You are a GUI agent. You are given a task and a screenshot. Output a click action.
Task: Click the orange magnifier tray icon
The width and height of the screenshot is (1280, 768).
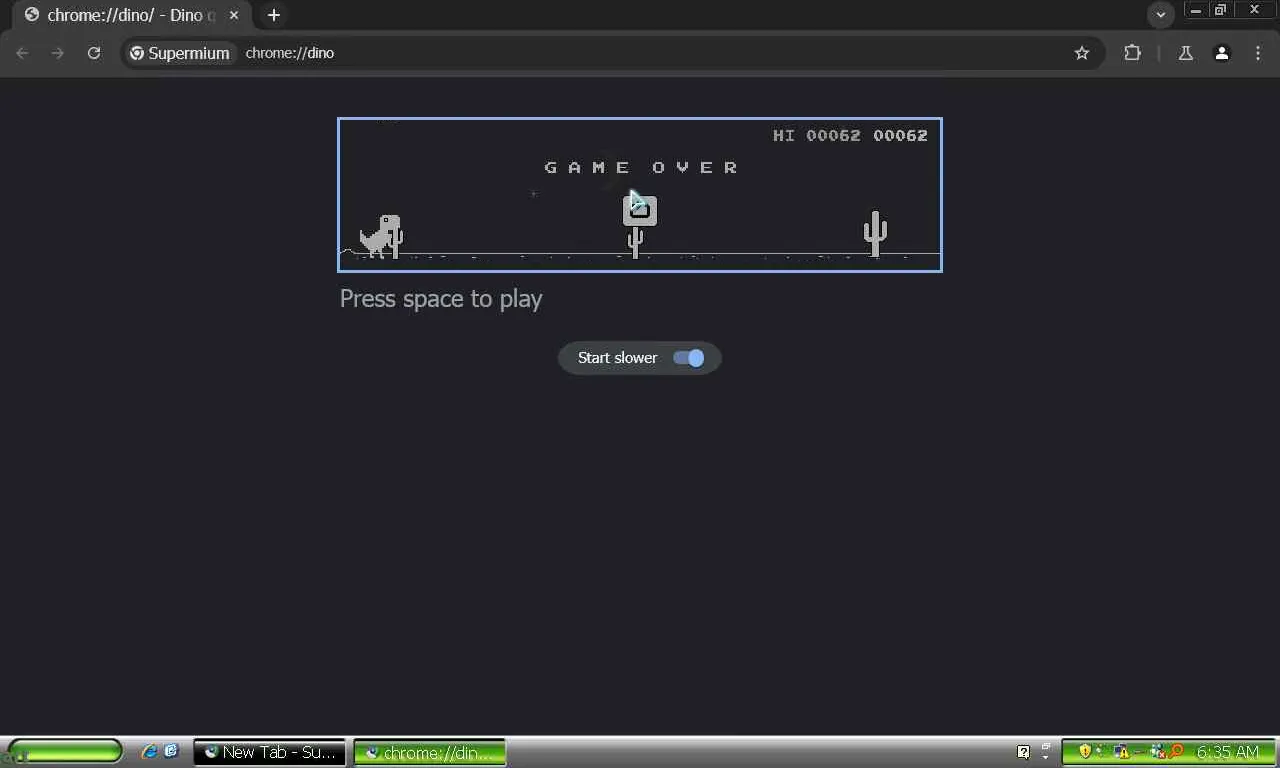point(1176,752)
